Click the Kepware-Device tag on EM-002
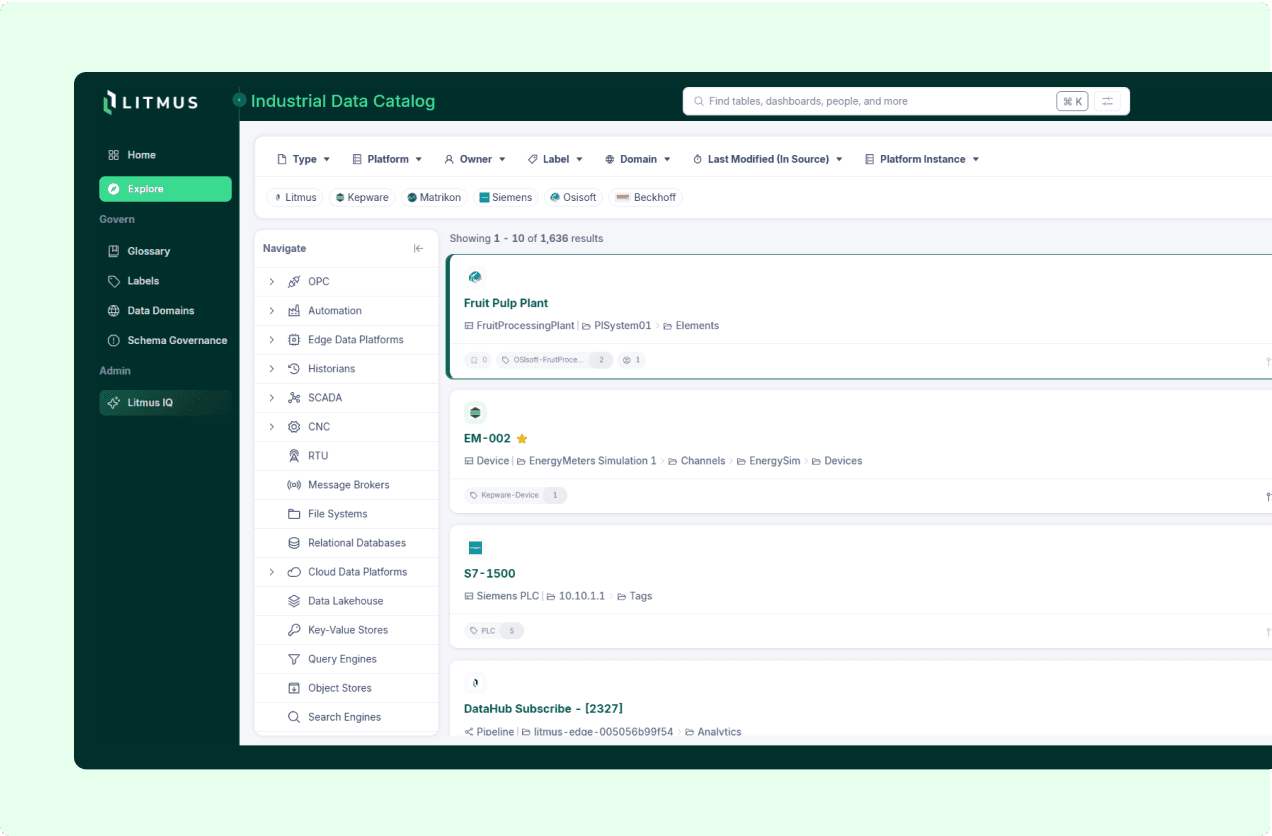The width and height of the screenshot is (1272, 836). click(517, 495)
